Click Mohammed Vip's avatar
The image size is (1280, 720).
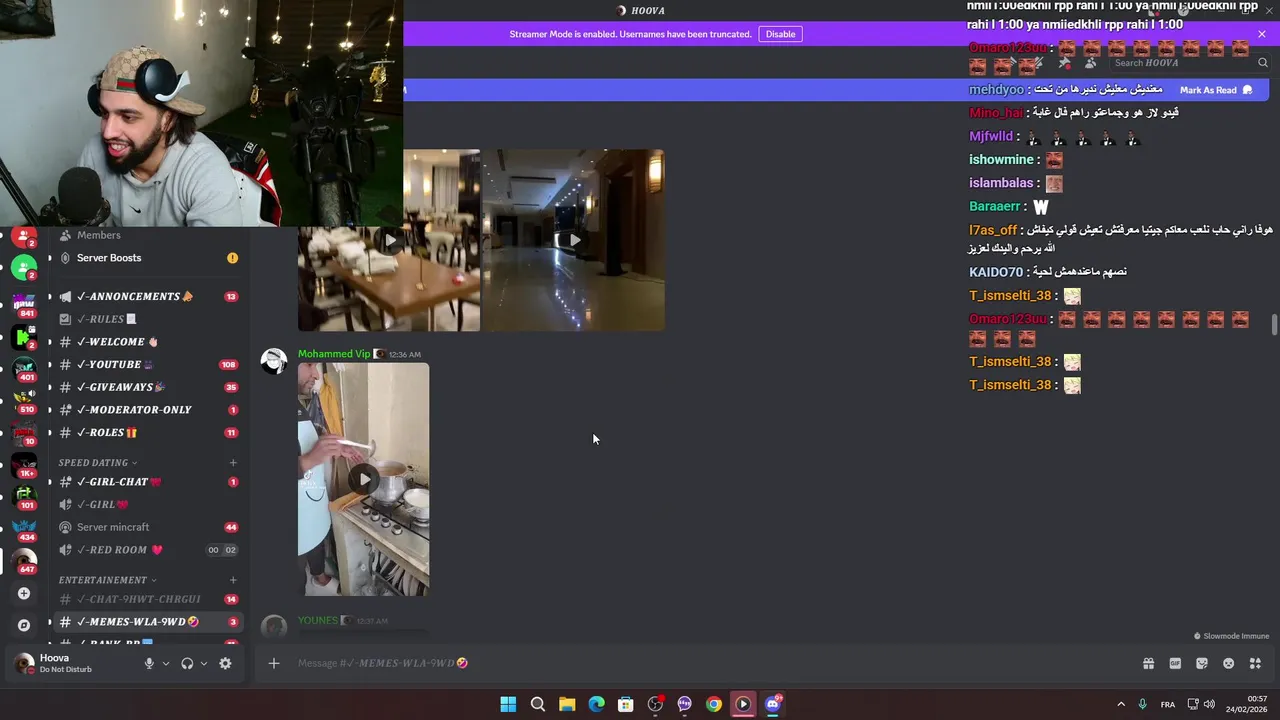point(274,362)
